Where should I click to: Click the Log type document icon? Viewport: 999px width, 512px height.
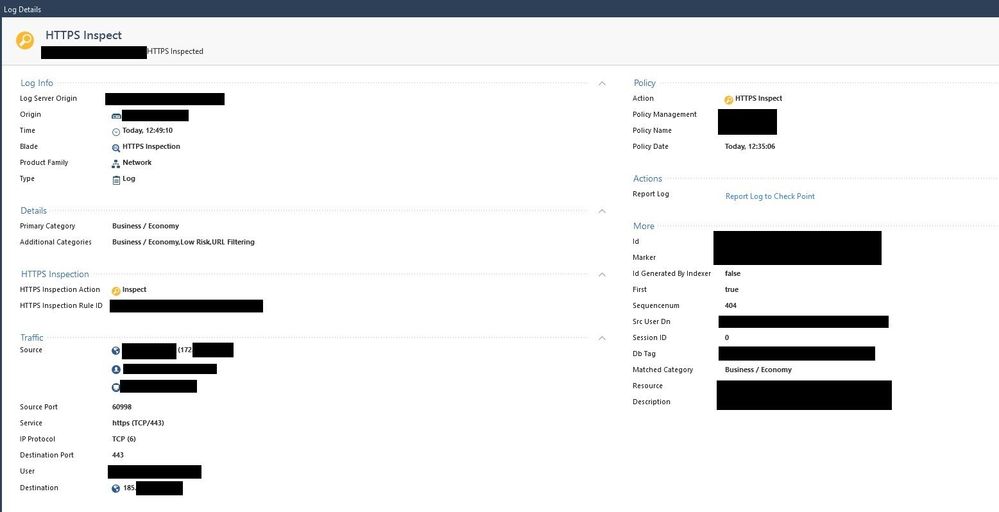click(x=116, y=179)
